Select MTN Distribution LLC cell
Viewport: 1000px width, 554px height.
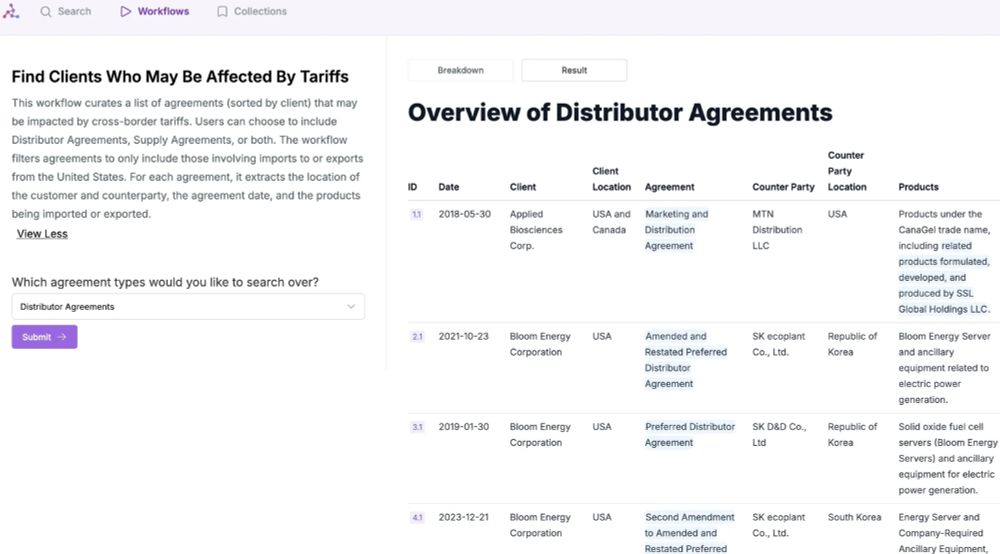coord(777,230)
